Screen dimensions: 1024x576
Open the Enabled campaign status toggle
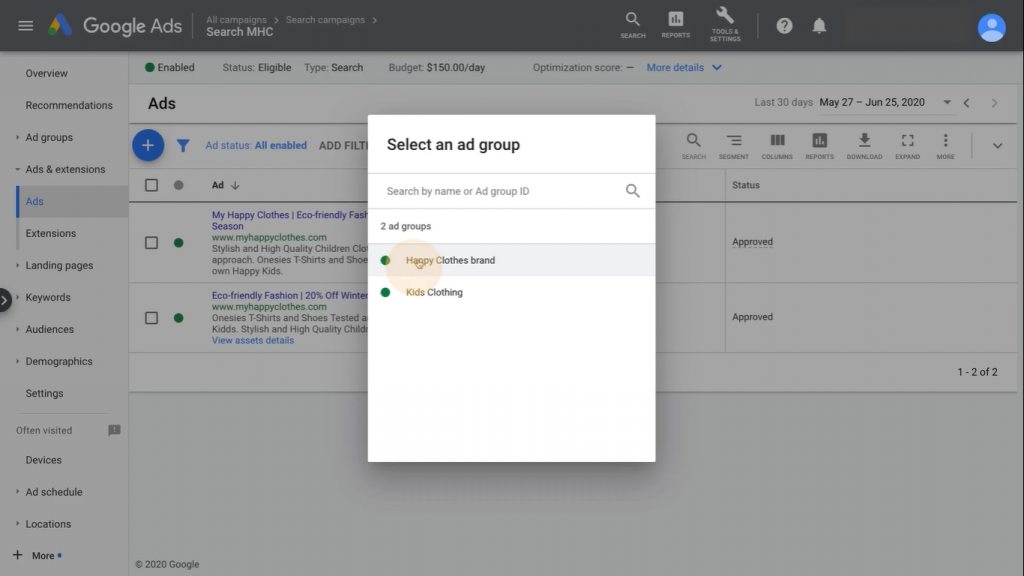coord(170,67)
